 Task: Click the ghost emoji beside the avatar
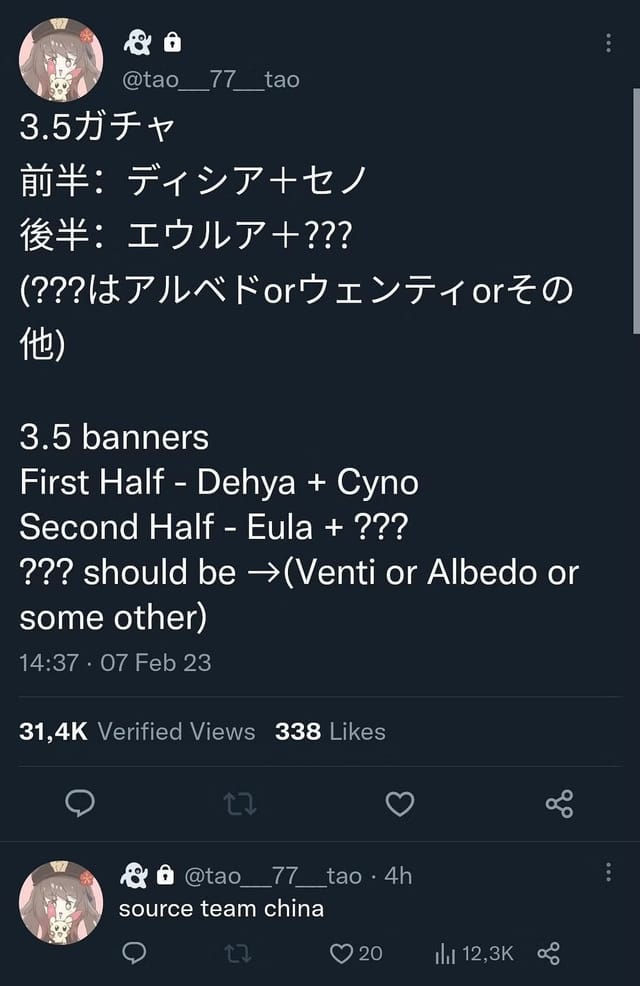[138, 41]
